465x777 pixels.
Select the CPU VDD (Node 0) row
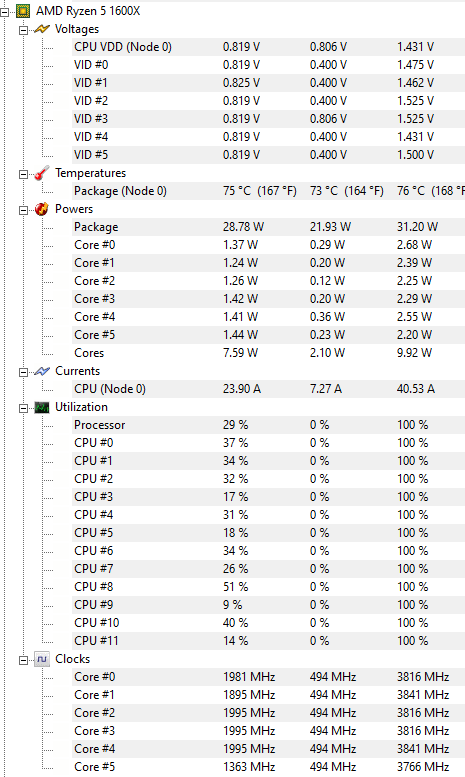point(268,47)
